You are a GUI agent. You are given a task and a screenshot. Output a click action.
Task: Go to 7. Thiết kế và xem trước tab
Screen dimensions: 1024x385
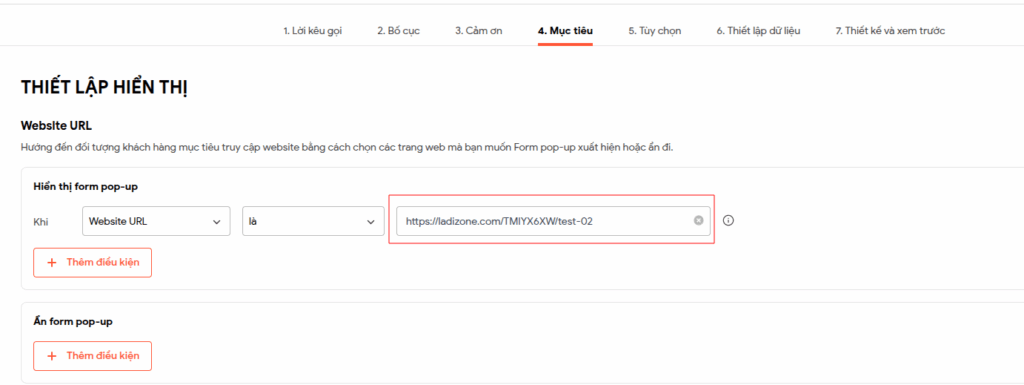(x=890, y=31)
